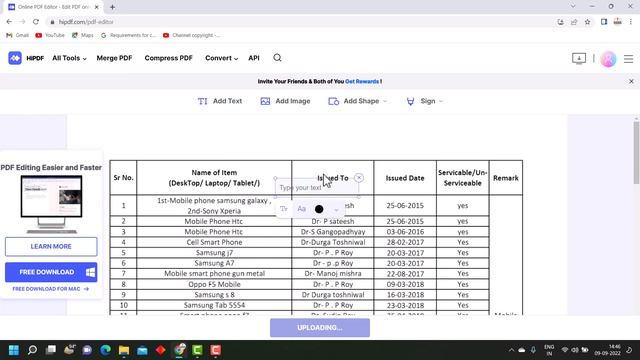
Task: Delete the text box with its X icon
Action: pyautogui.click(x=359, y=178)
